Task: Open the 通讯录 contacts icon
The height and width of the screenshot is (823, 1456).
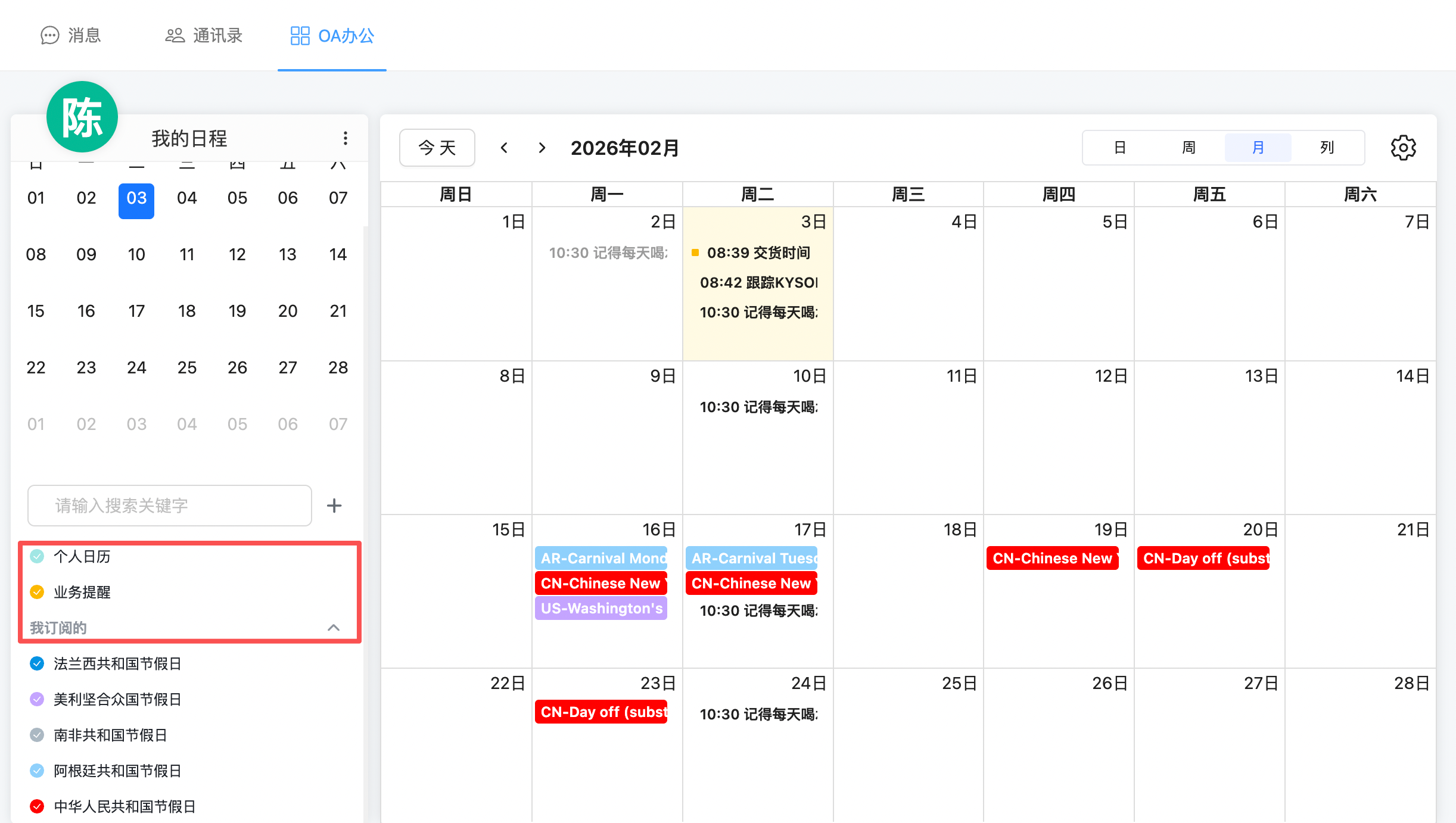Action: click(175, 36)
